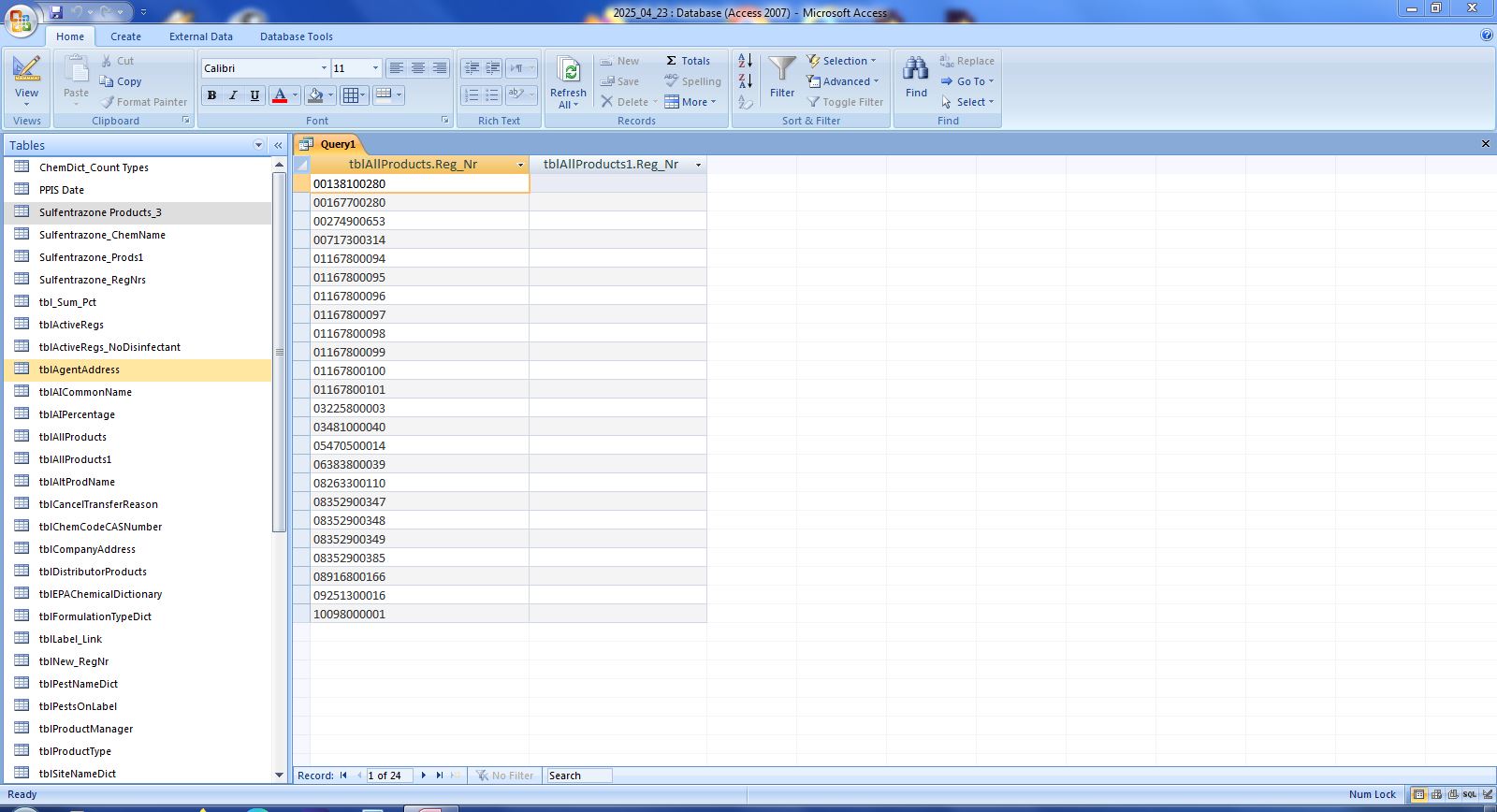Open Access Help question mark

tap(1487, 36)
